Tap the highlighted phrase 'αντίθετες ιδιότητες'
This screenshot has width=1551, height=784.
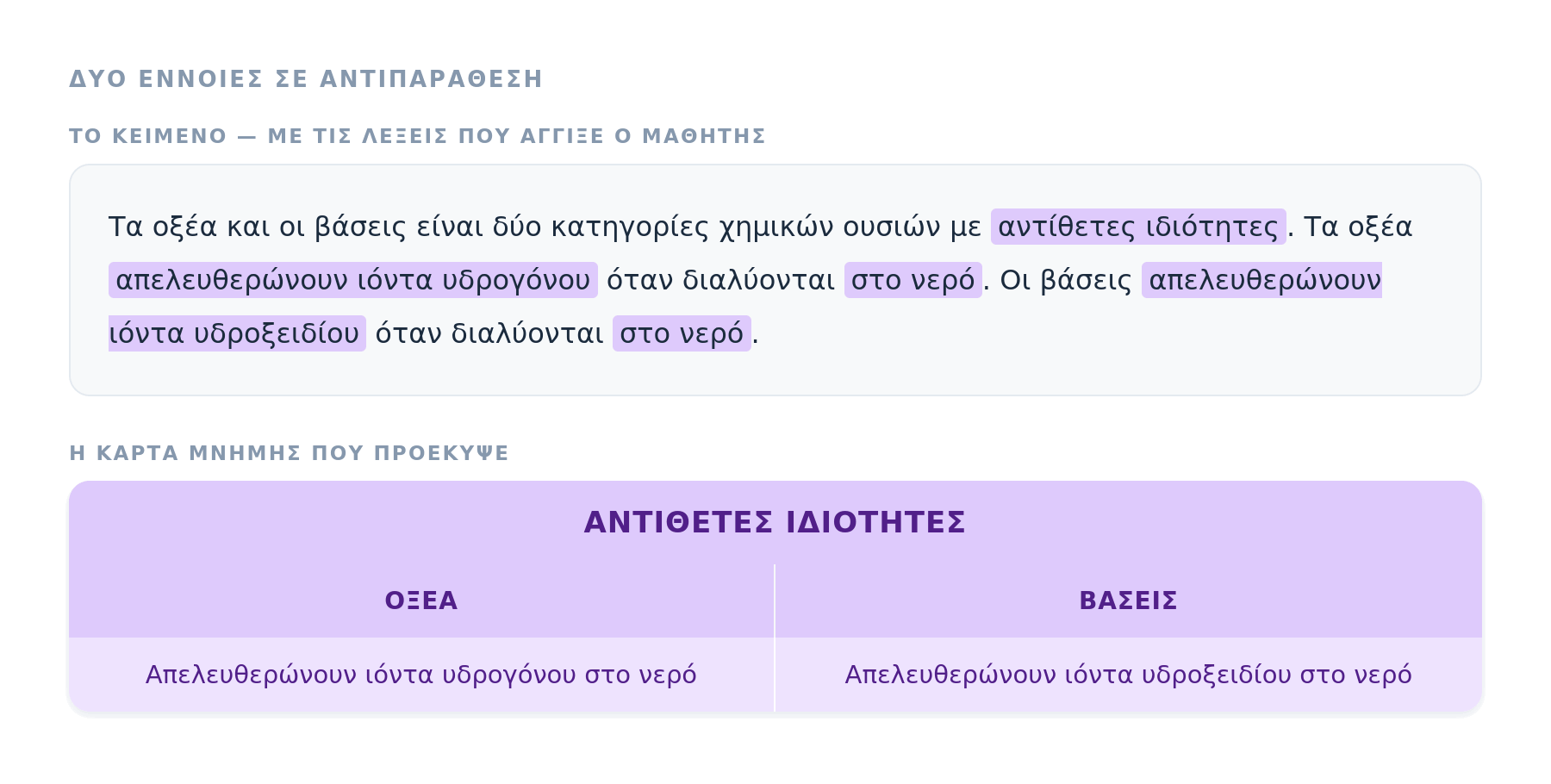[x=1138, y=227]
